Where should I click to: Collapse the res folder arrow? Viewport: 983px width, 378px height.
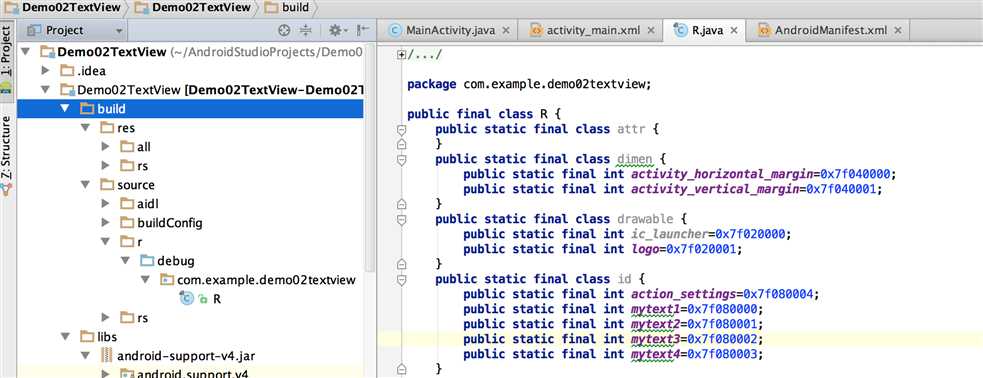pos(85,128)
